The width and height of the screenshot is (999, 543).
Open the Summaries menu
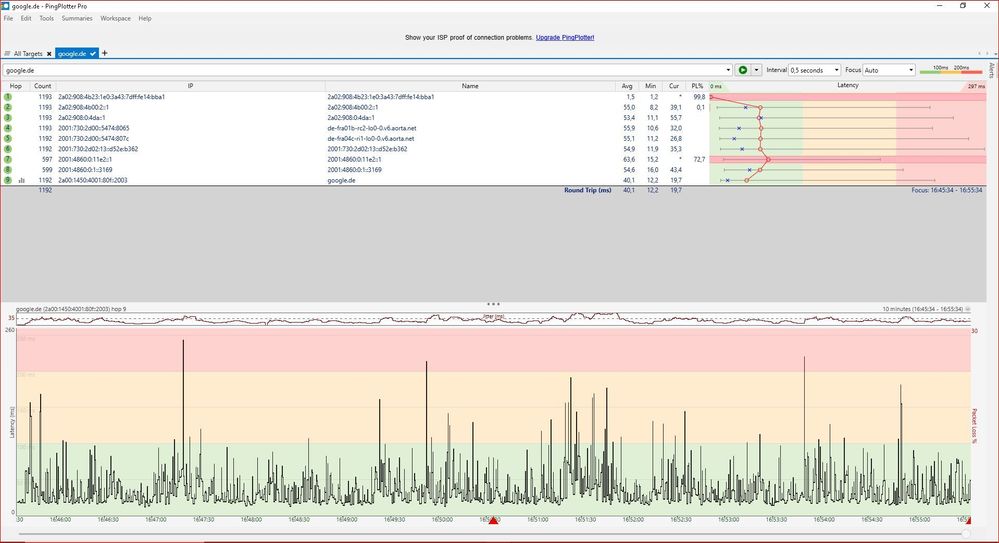coord(77,18)
